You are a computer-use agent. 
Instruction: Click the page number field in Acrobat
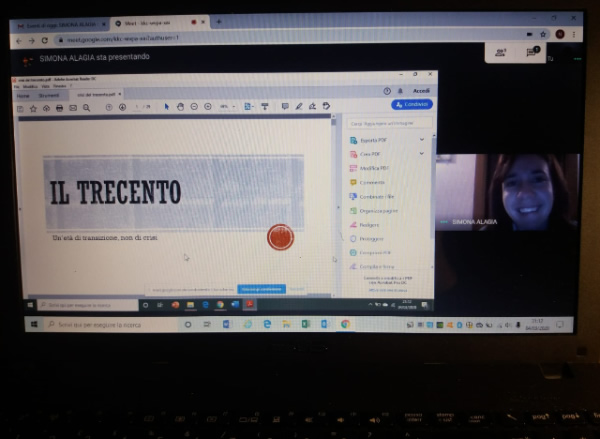click(x=138, y=107)
